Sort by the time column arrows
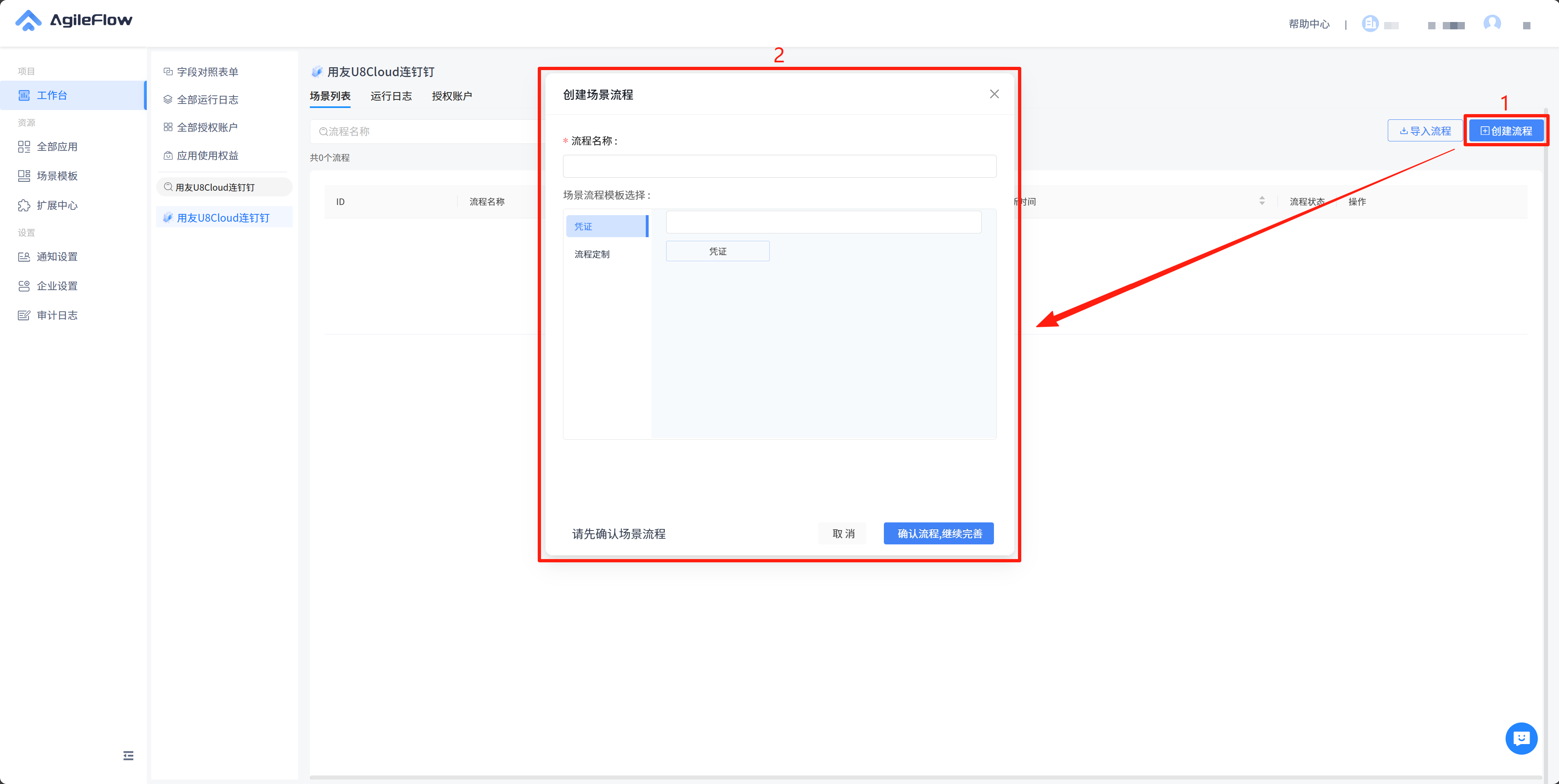This screenshot has width=1559, height=784. coord(1262,201)
